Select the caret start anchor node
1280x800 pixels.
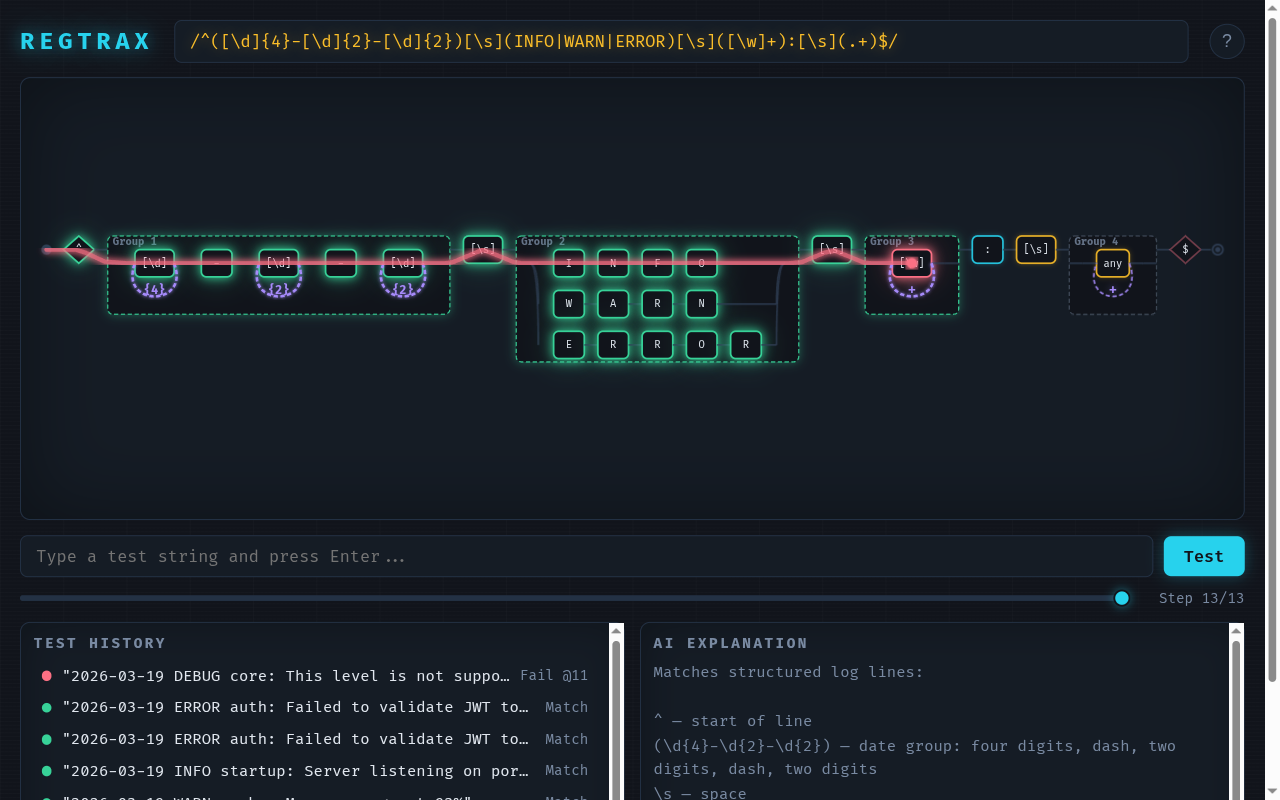(78, 249)
